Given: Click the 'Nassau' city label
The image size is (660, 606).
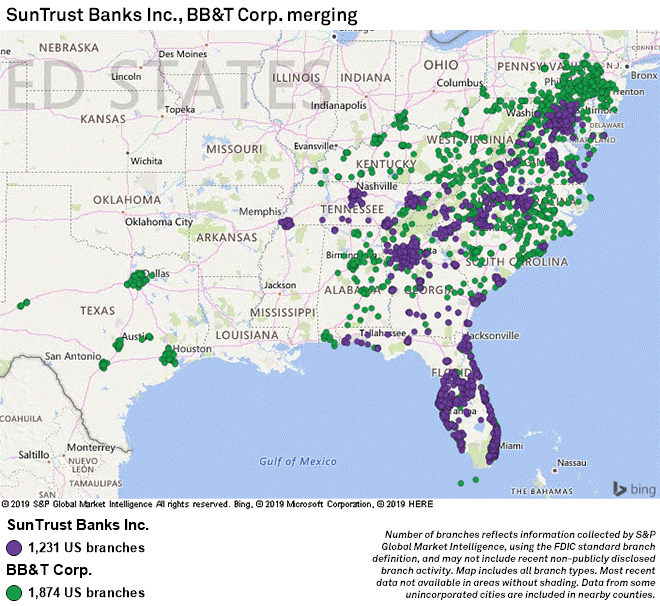Looking at the screenshot, I should [572, 463].
